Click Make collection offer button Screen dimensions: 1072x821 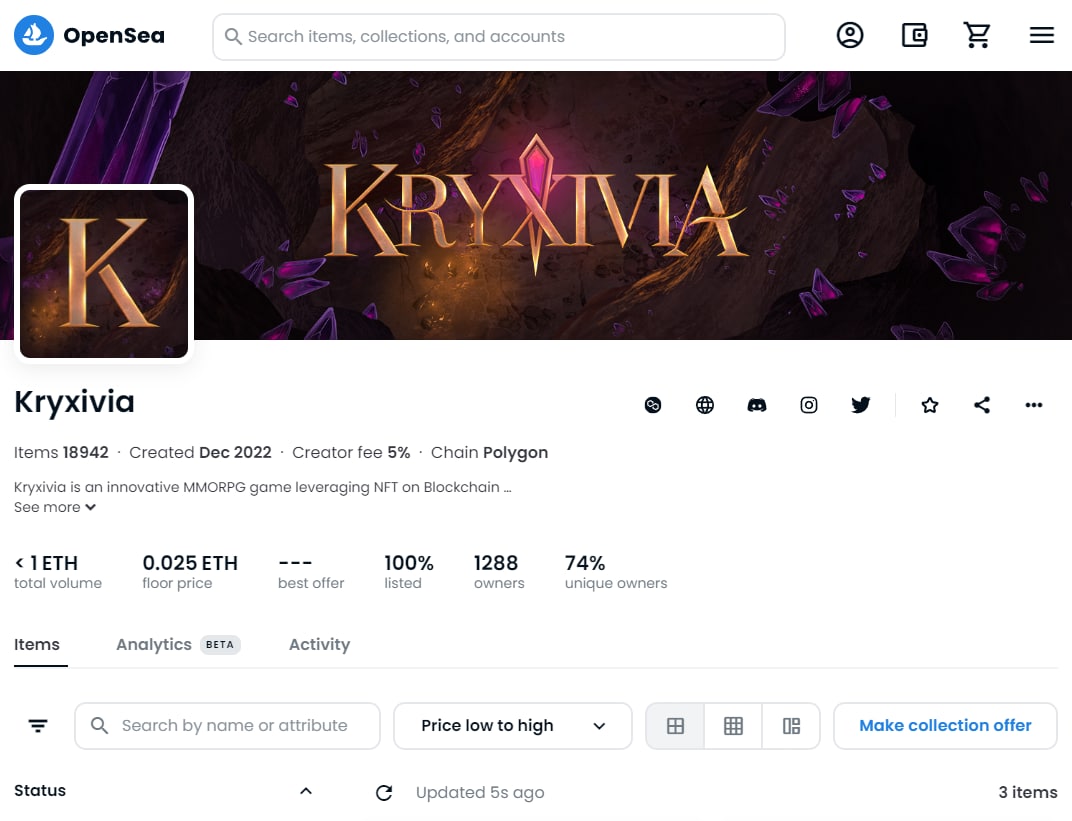tap(946, 726)
